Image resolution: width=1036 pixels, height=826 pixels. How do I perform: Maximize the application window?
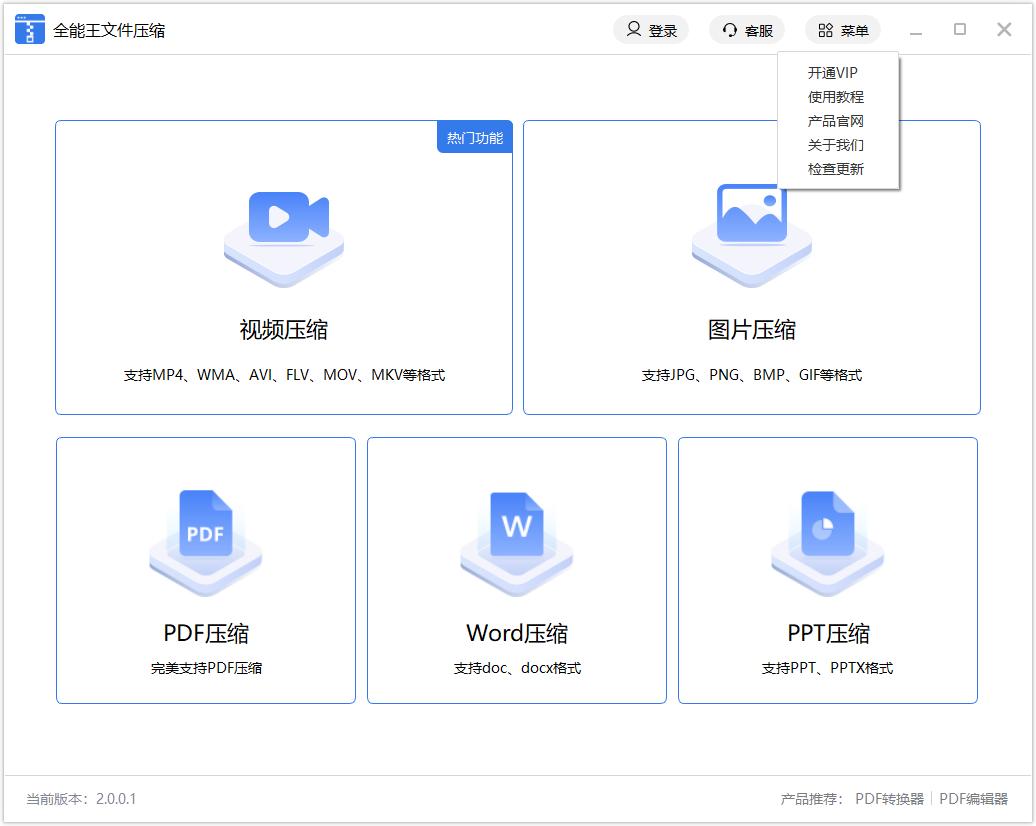pos(960,30)
